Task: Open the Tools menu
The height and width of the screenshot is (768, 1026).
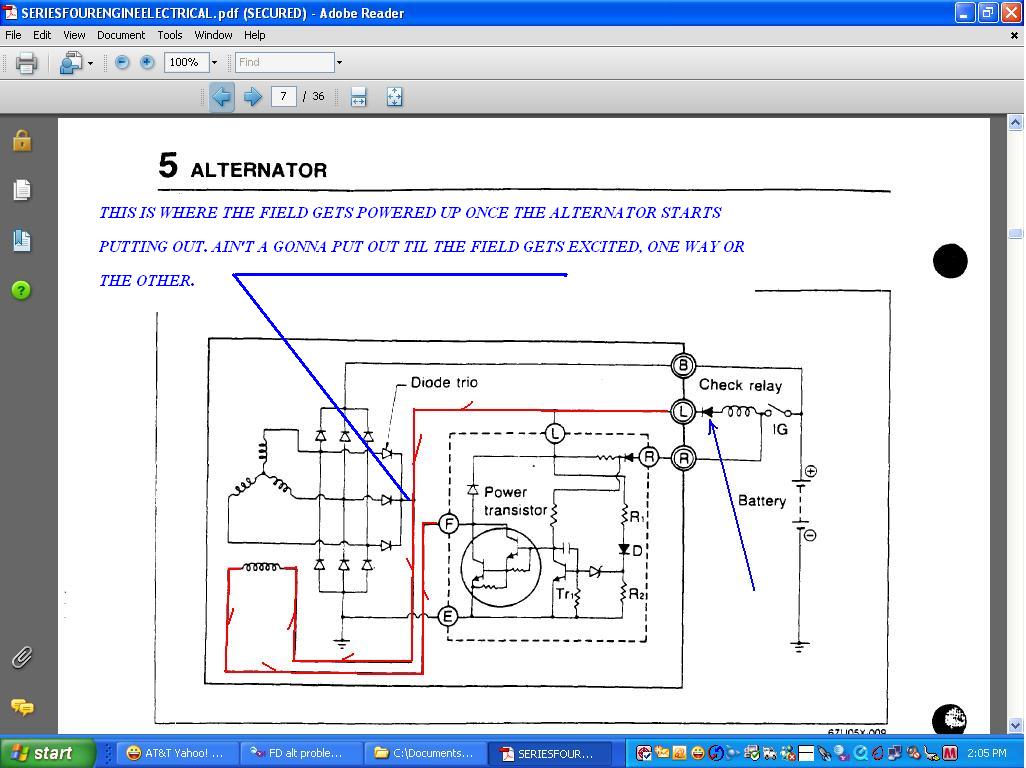Action: coord(170,35)
